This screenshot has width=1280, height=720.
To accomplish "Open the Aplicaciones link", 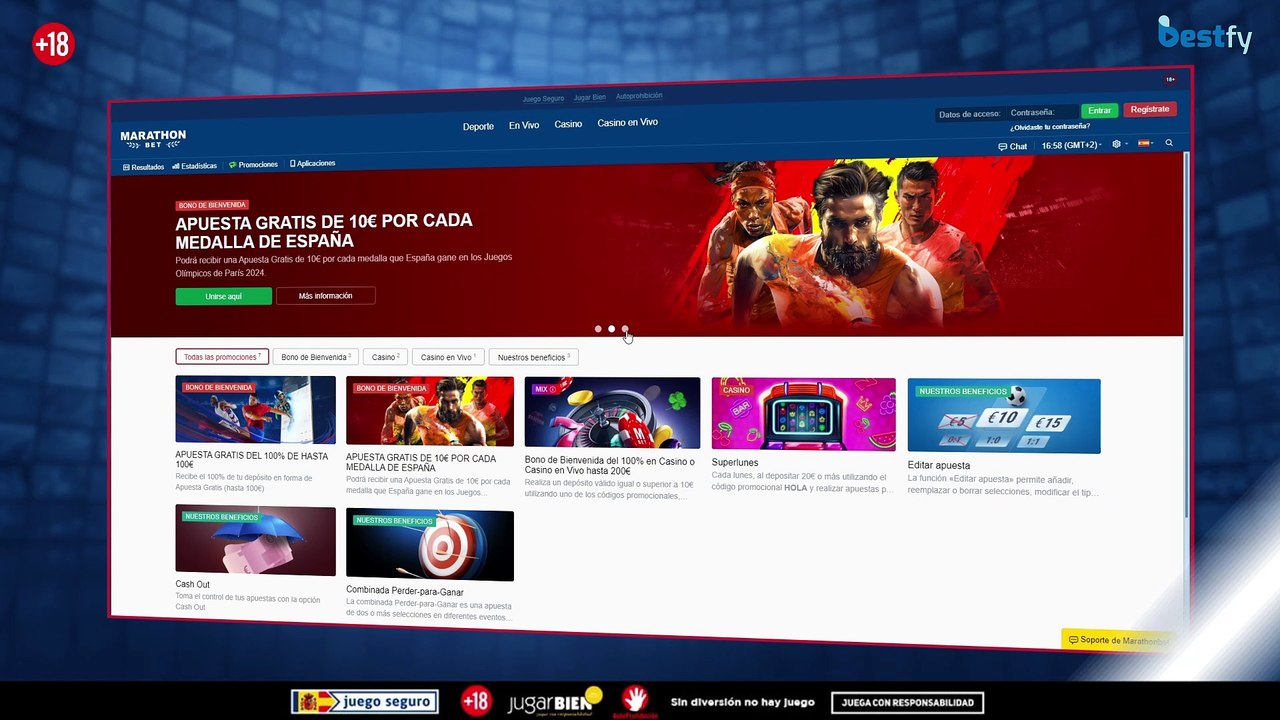I will pyautogui.click(x=312, y=163).
